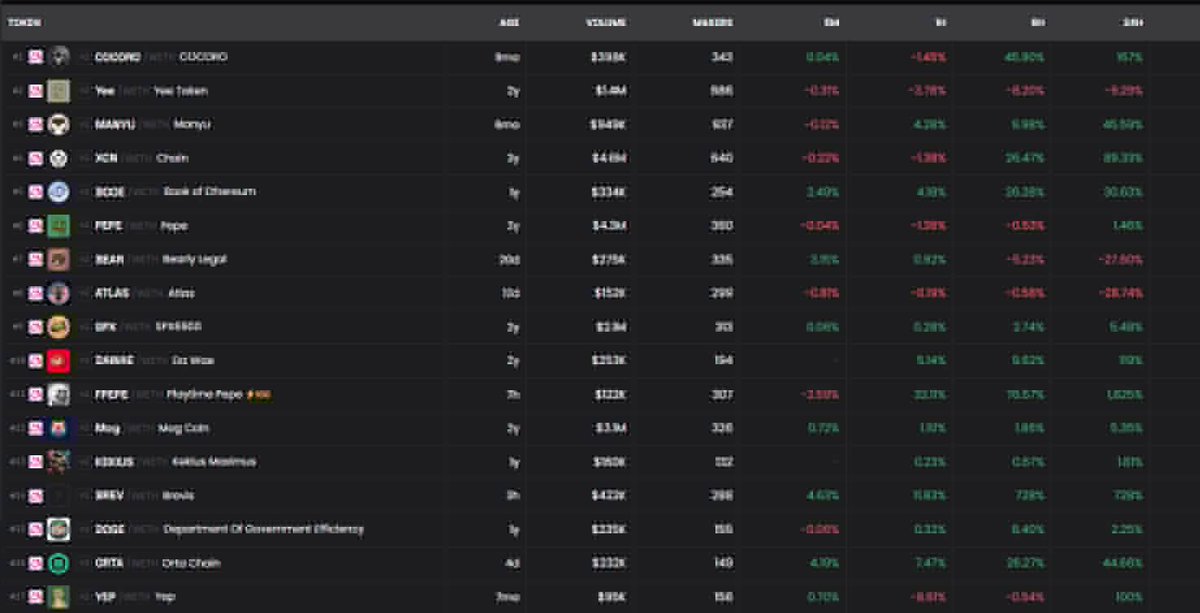Click the Playtime Pepe token logo

click(x=59, y=395)
